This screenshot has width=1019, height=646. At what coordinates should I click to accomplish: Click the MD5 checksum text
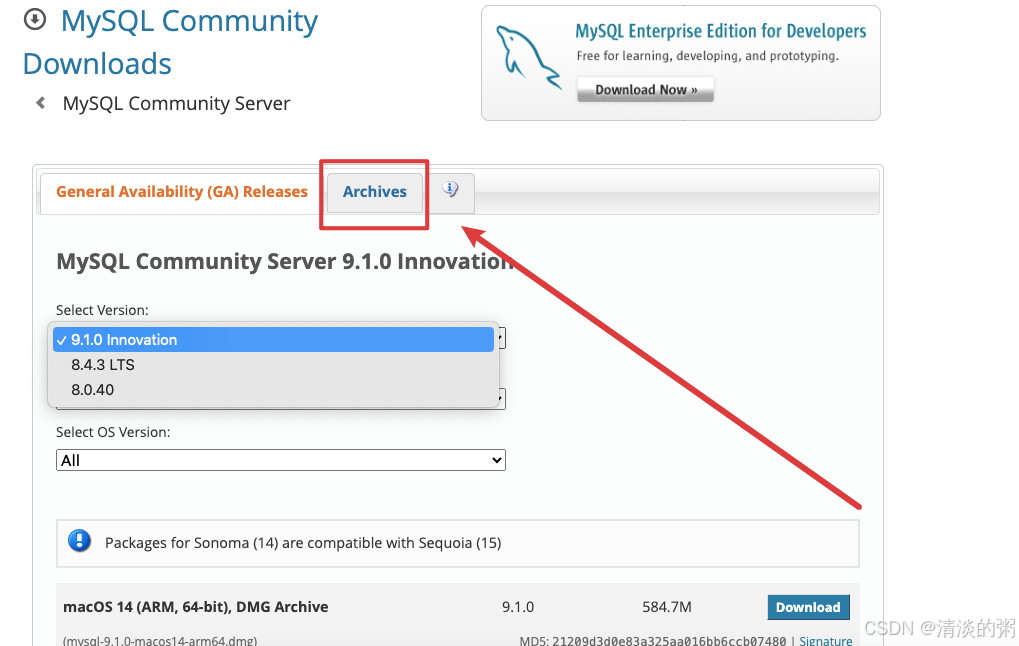(652, 641)
